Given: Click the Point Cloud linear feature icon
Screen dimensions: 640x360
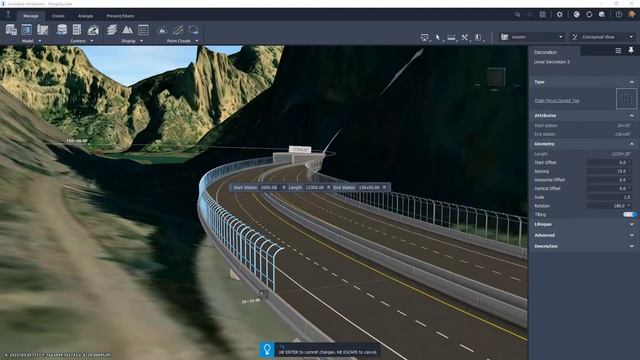Looking at the screenshot, I should click(178, 30).
